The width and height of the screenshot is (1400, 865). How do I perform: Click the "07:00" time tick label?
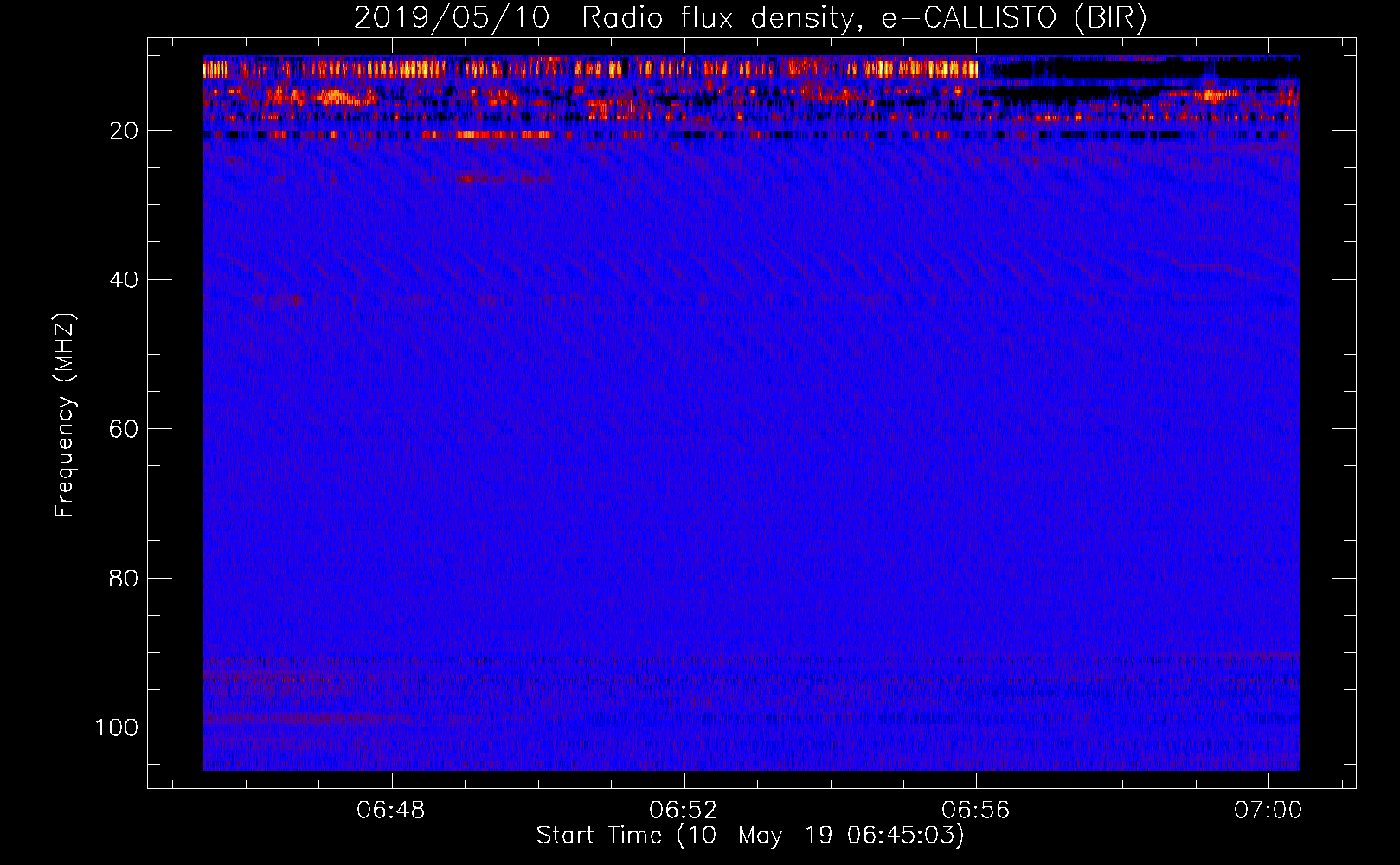1268,810
